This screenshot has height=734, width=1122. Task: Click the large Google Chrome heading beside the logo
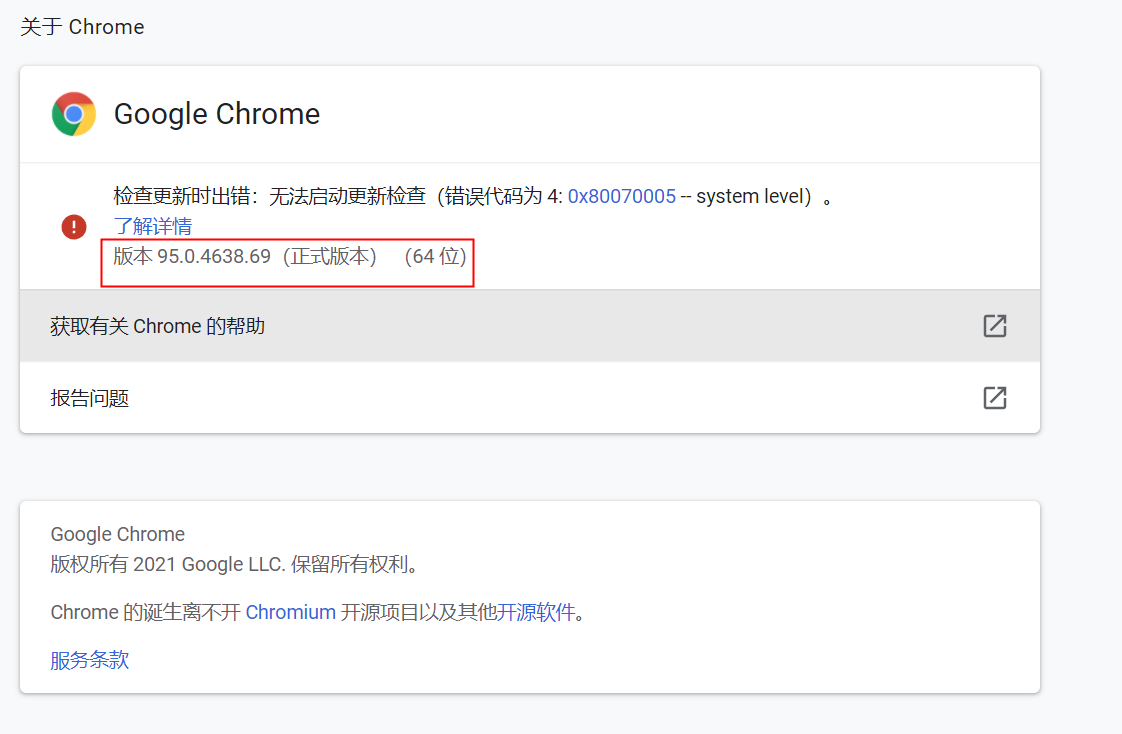pyautogui.click(x=217, y=114)
